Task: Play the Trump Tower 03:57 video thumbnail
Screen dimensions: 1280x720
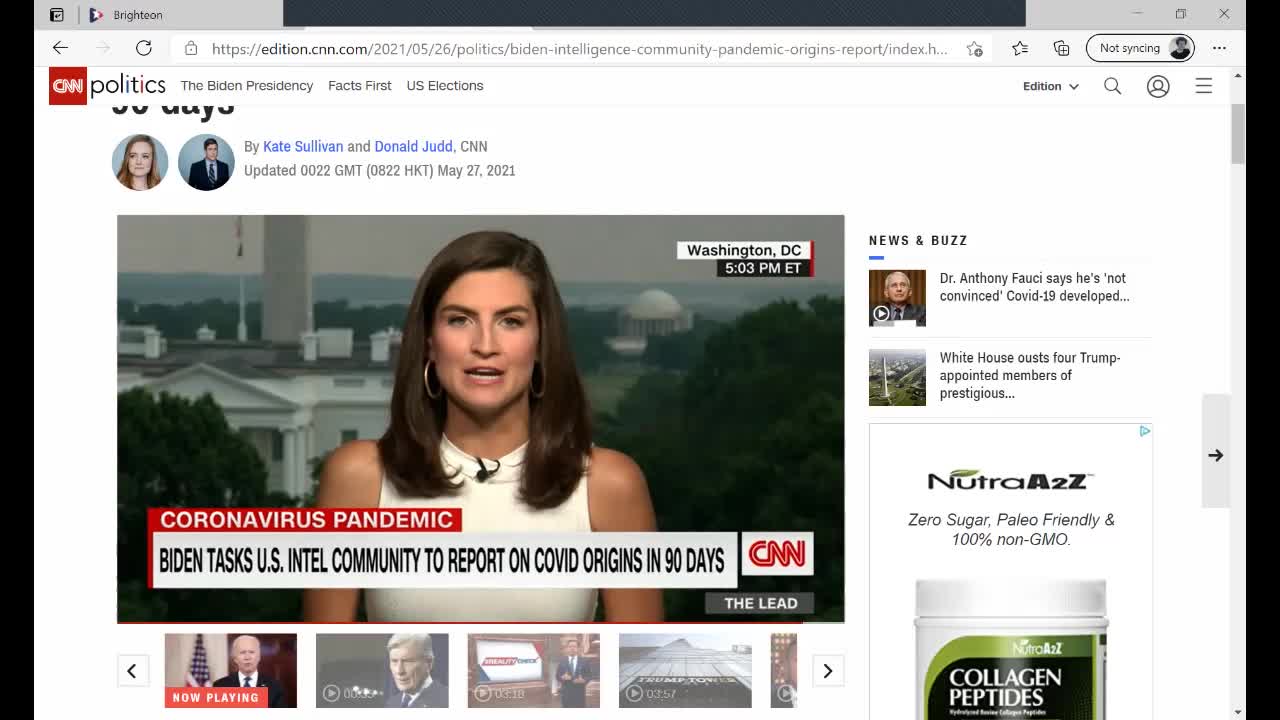Action: [685, 670]
